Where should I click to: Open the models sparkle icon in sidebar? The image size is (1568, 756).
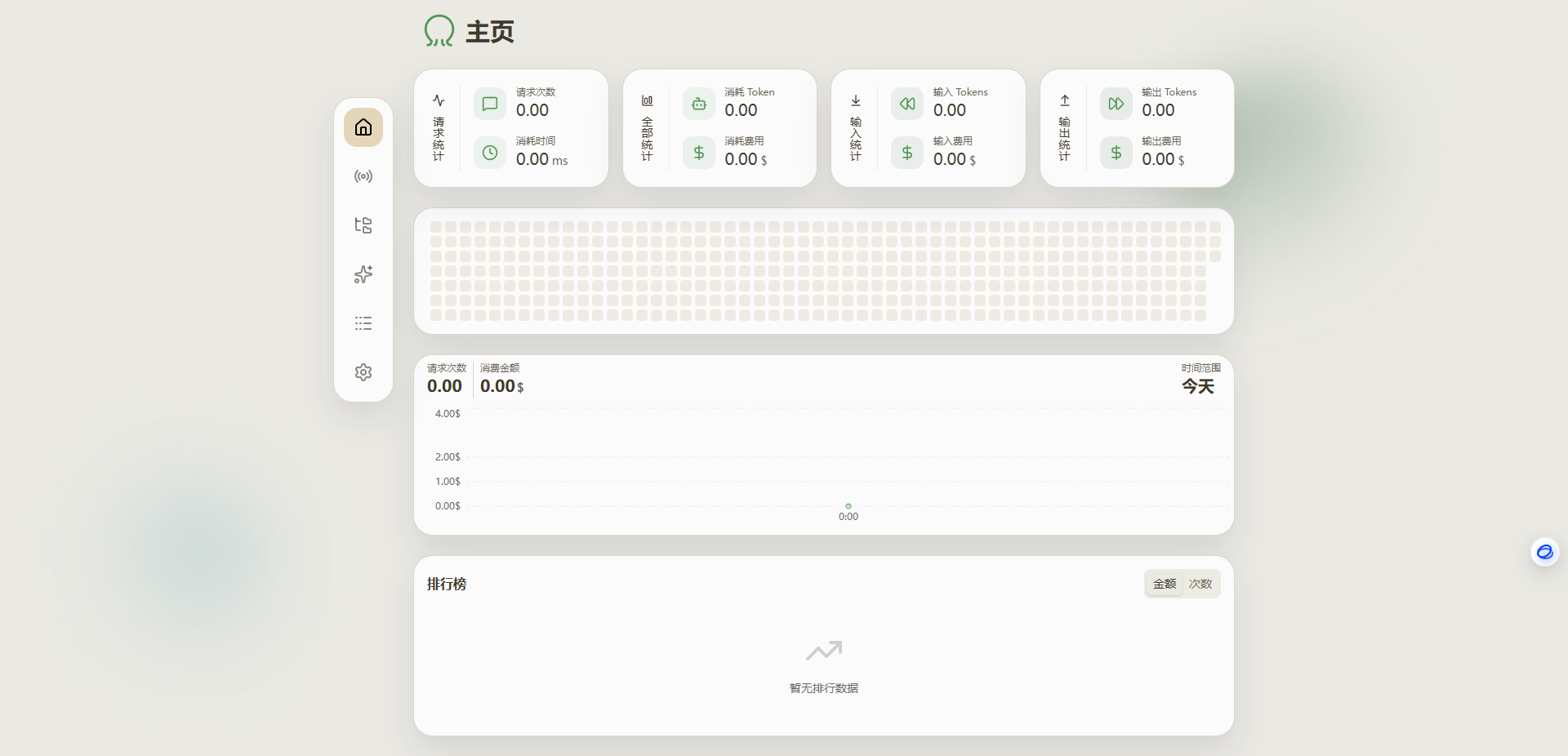coord(363,274)
